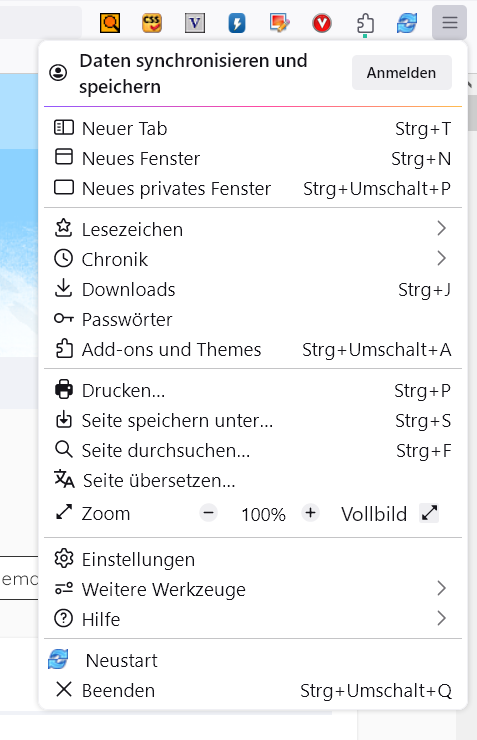
Task: Click the blue restart arrows toolbar icon
Action: [407, 23]
